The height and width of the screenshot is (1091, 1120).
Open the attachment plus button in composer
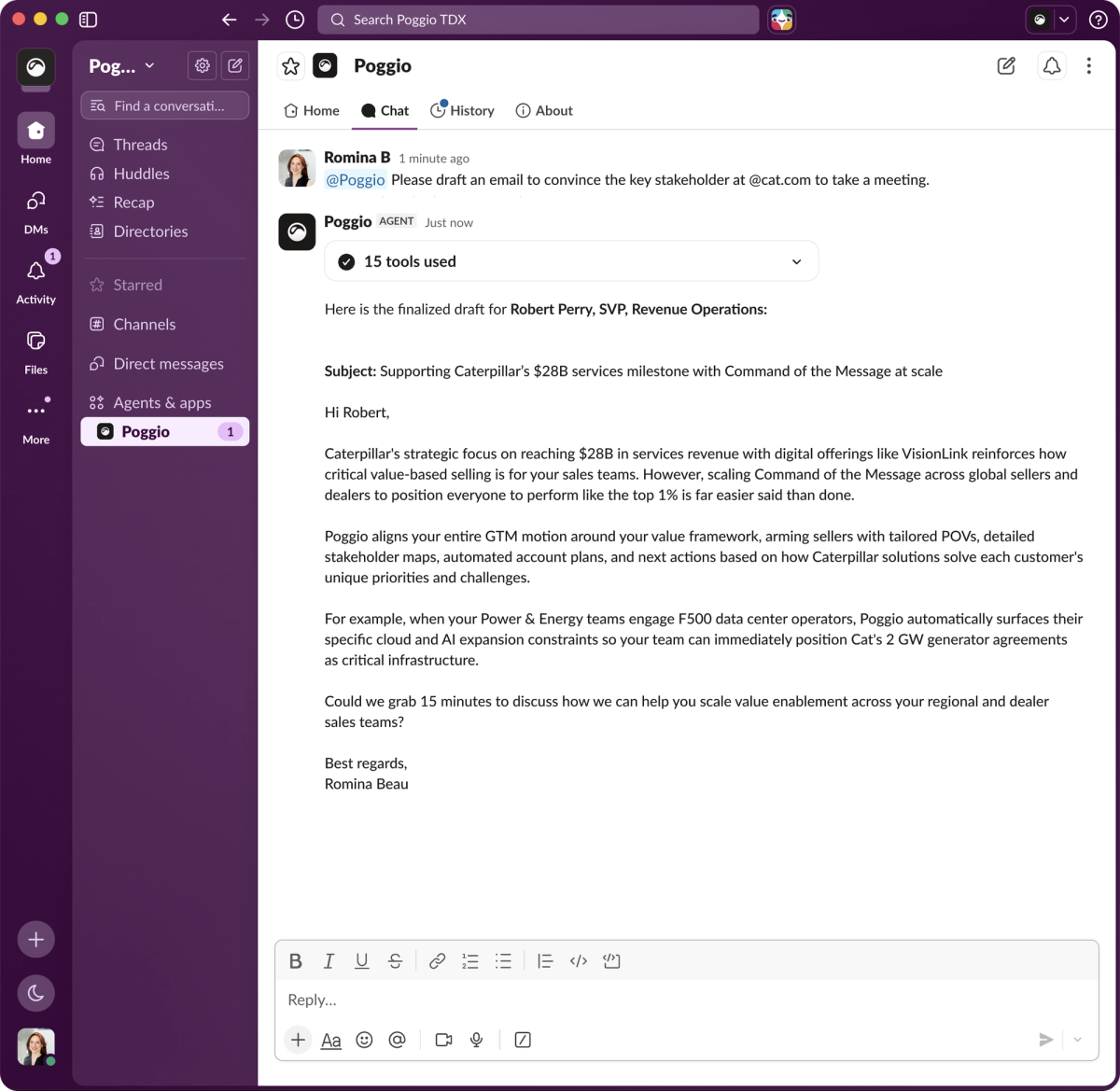click(298, 1040)
